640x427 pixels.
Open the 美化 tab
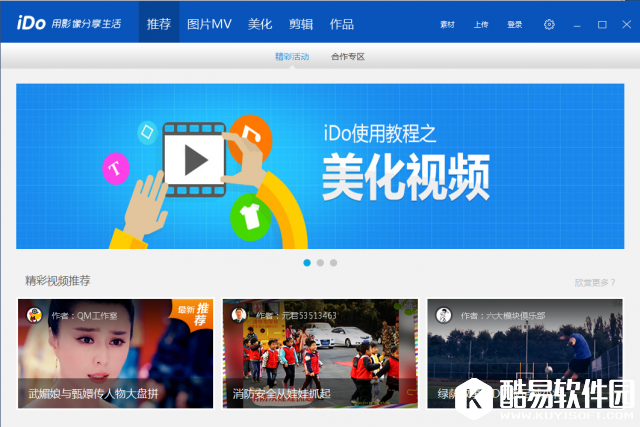pos(260,24)
